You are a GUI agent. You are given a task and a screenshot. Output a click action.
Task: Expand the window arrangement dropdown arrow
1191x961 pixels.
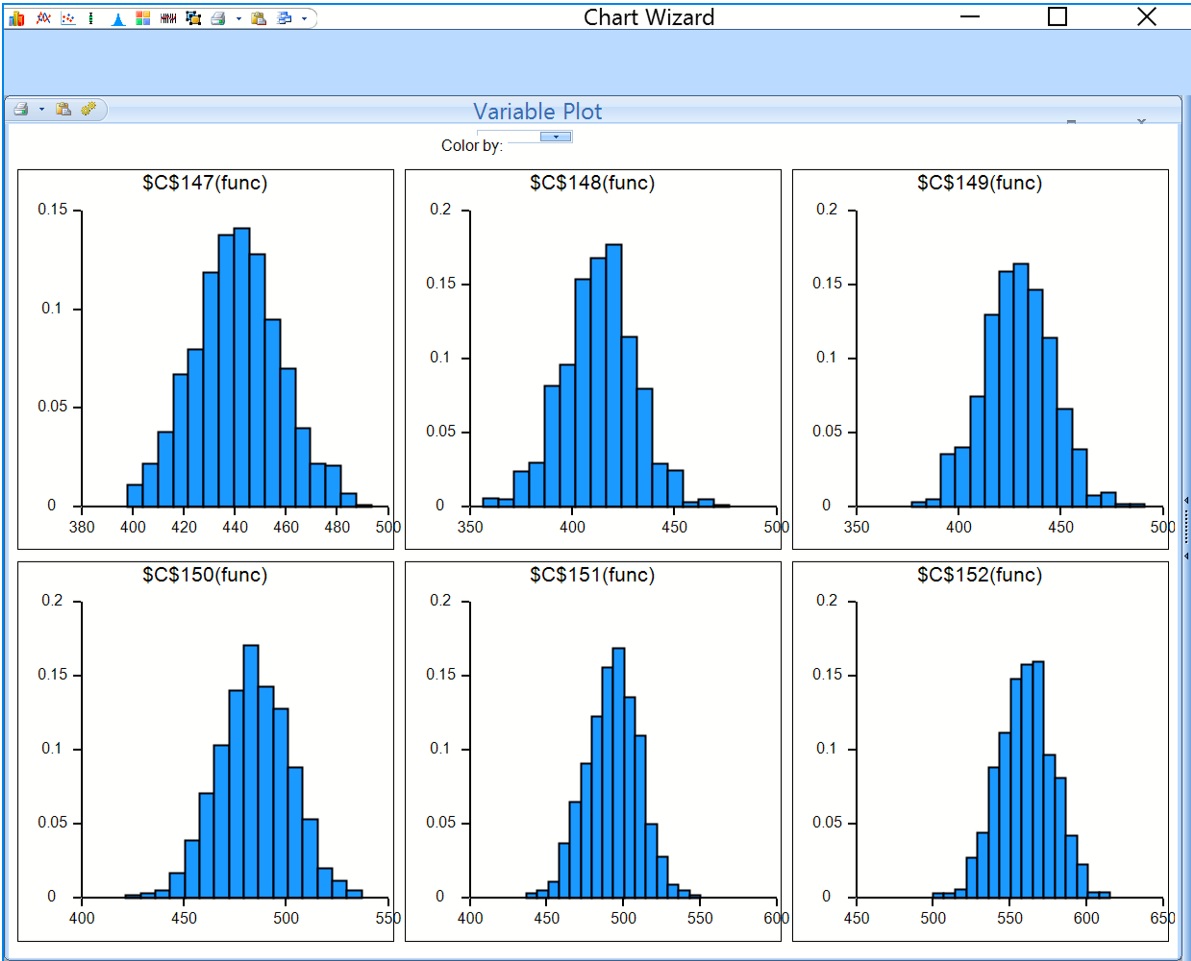tap(304, 18)
